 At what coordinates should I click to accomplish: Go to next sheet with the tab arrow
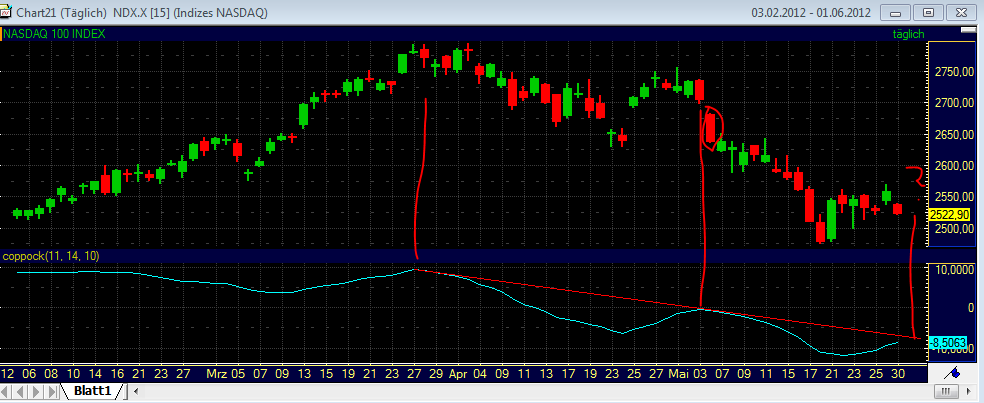click(37, 392)
